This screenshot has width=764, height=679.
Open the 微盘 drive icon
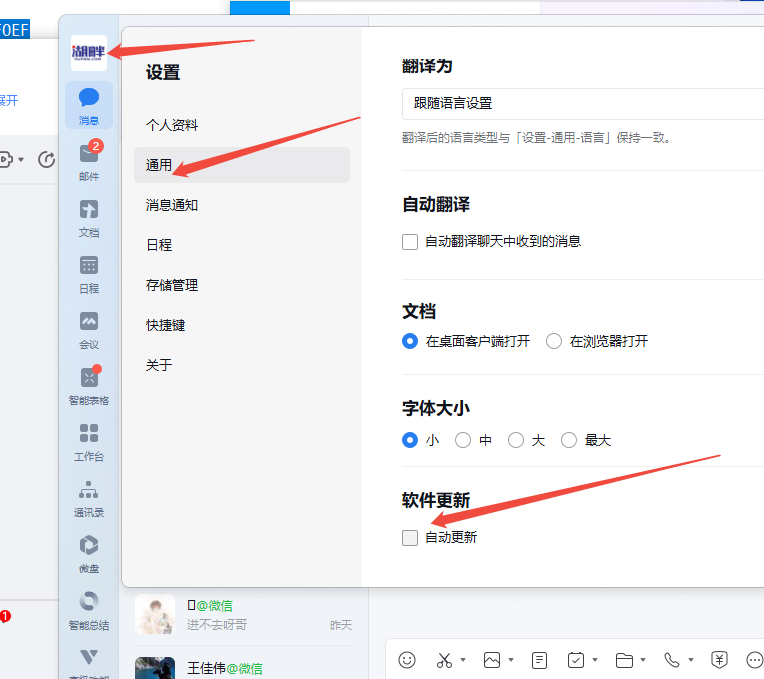[89, 553]
